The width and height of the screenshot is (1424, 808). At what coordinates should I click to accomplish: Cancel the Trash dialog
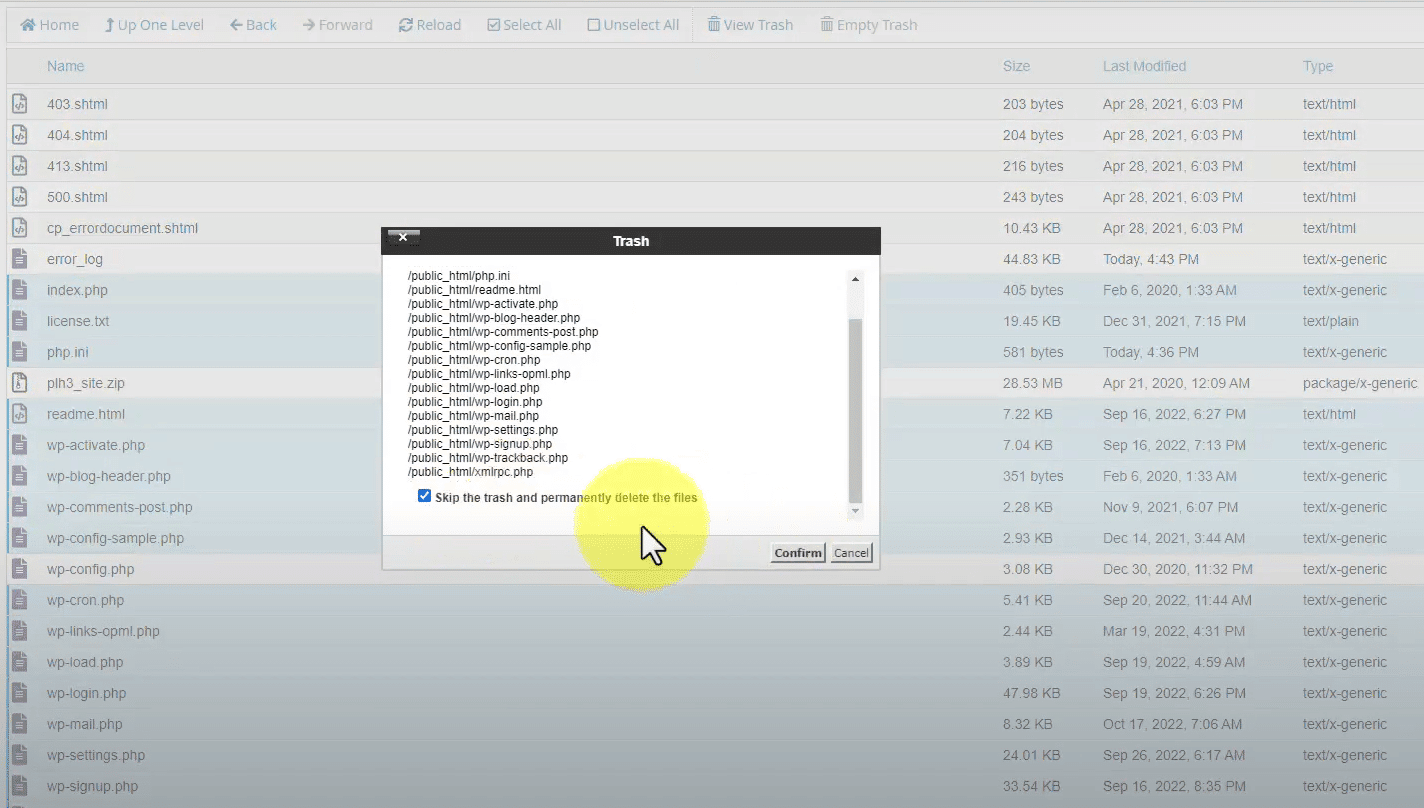coord(851,553)
